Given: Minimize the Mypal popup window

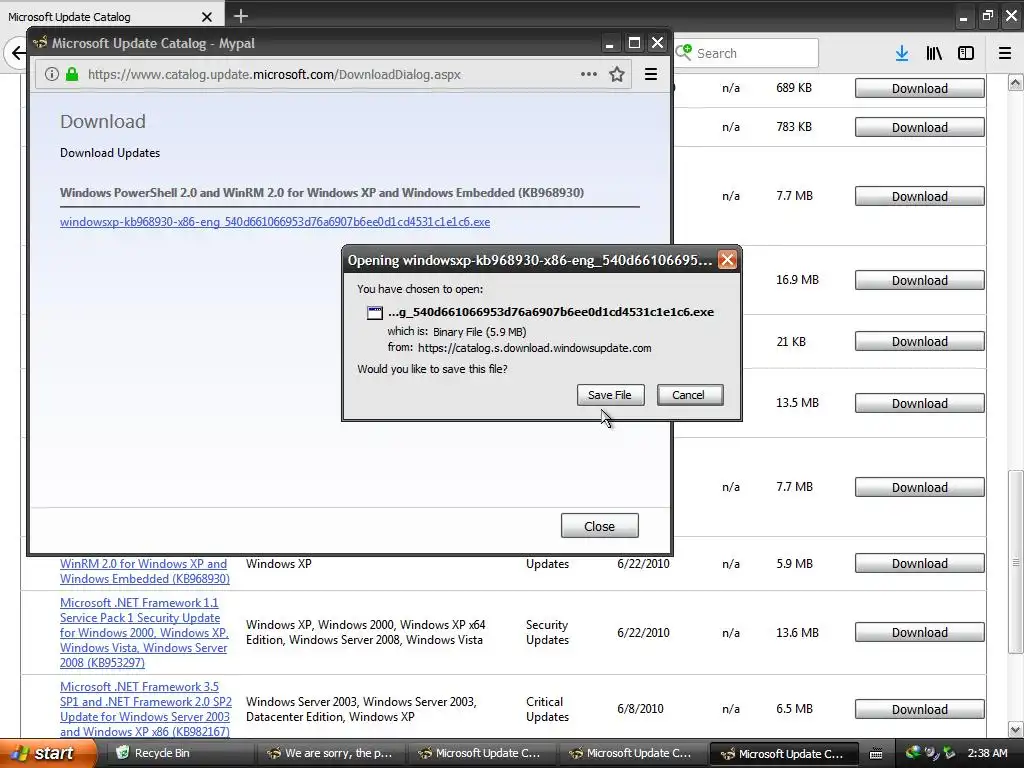Looking at the screenshot, I should pyautogui.click(x=609, y=44).
